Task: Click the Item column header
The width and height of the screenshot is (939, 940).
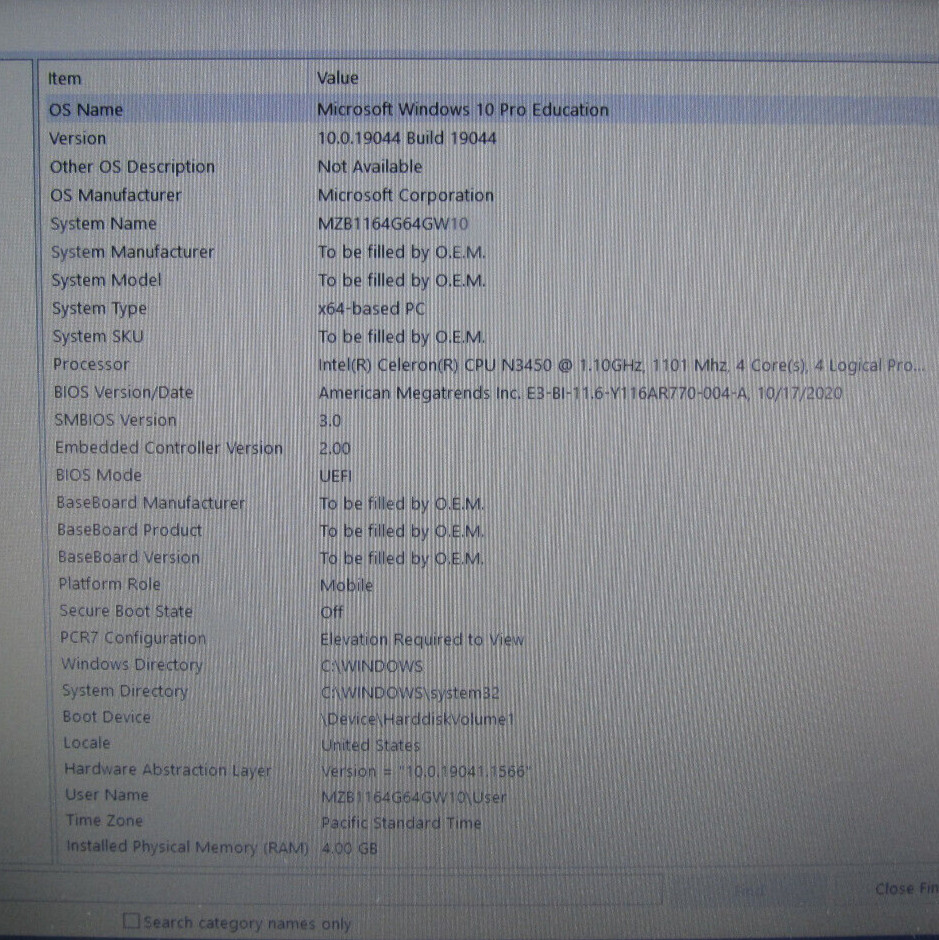Action: pyautogui.click(x=64, y=79)
